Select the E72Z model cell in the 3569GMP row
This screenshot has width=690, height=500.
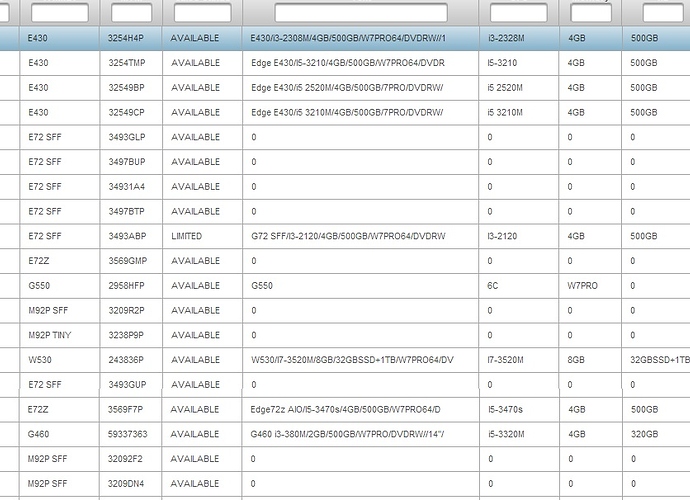(x=39, y=261)
